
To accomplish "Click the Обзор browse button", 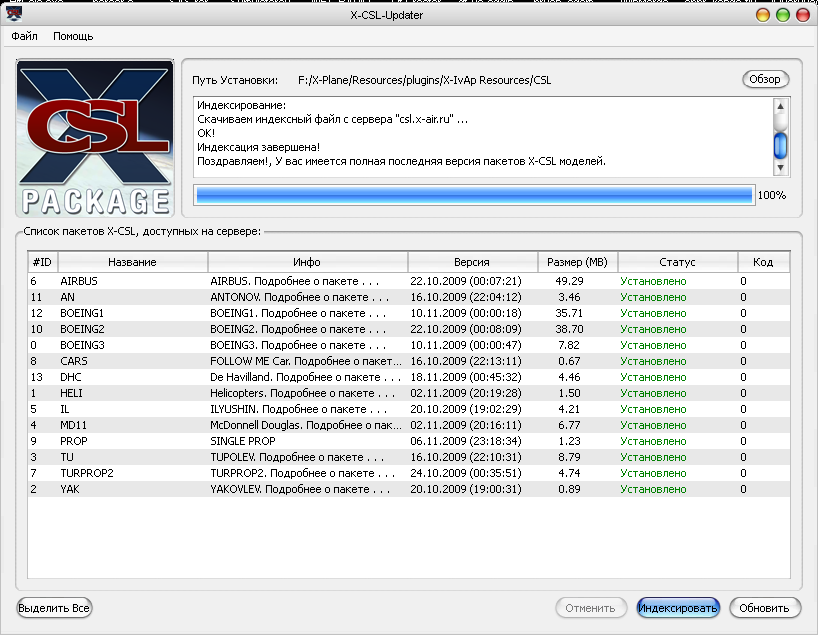I will 765,79.
